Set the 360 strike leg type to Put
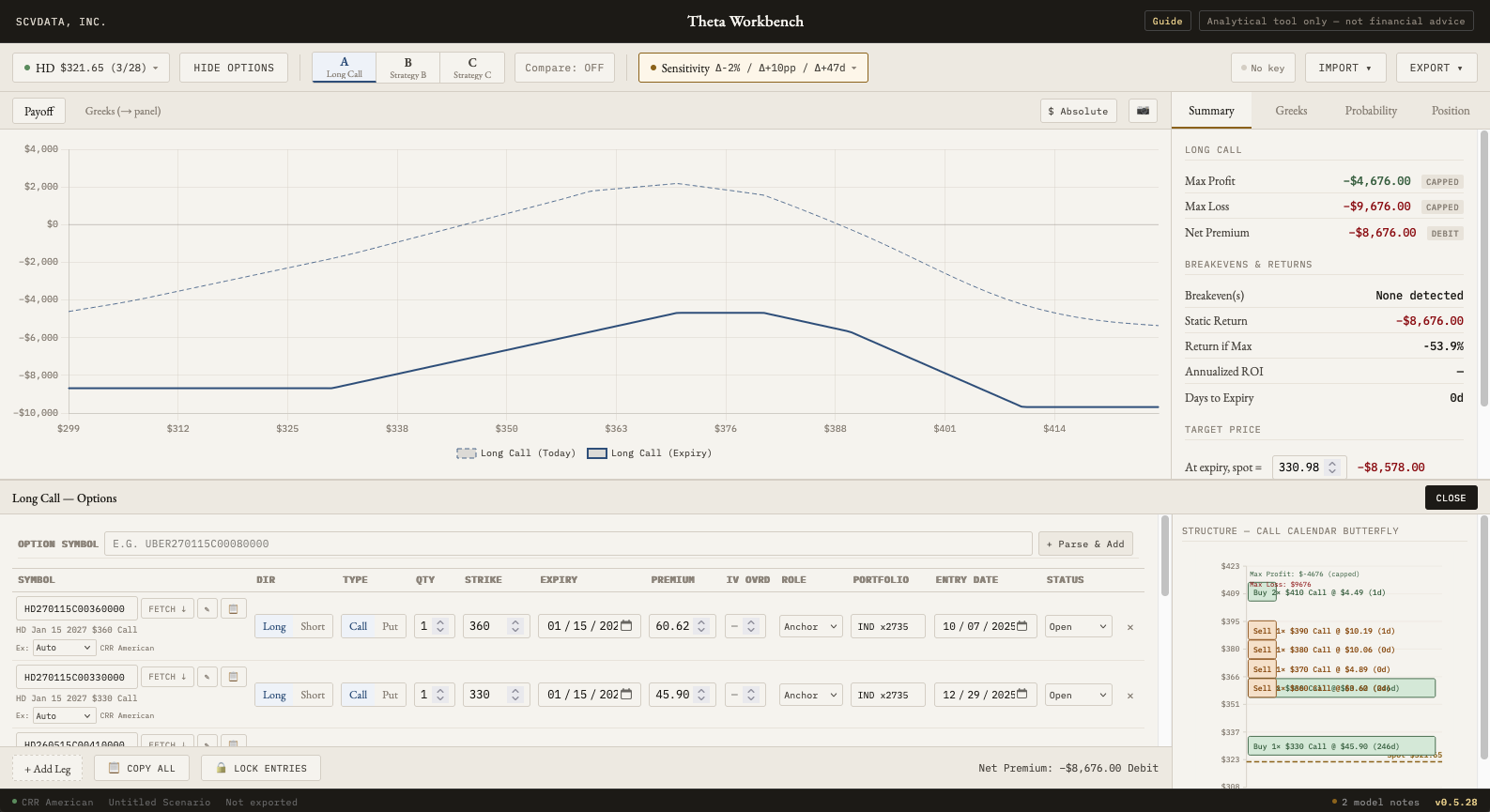Screen dimensions: 1490x812 click(x=390, y=626)
